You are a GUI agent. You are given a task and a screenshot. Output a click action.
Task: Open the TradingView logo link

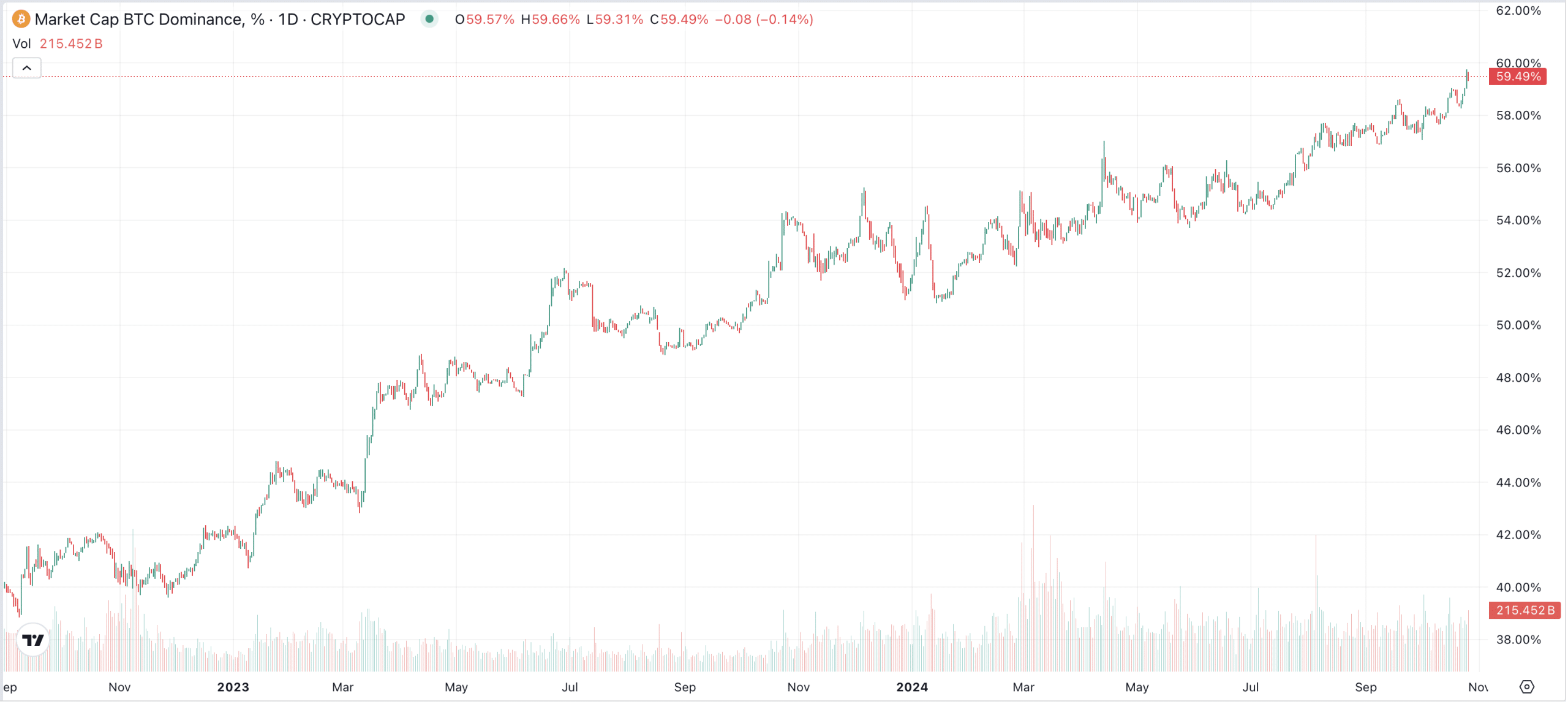pyautogui.click(x=33, y=640)
